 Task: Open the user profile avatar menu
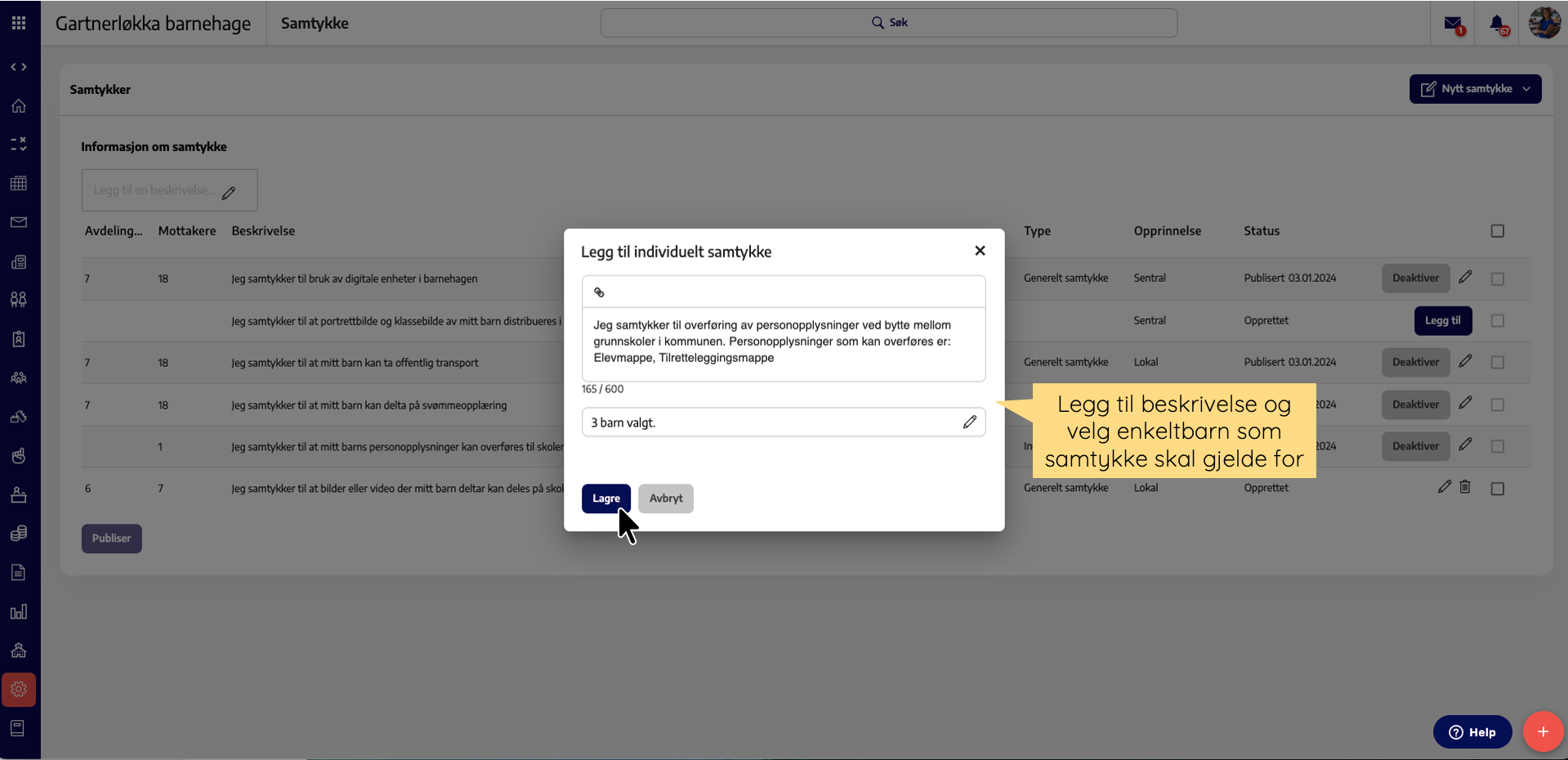click(x=1544, y=23)
